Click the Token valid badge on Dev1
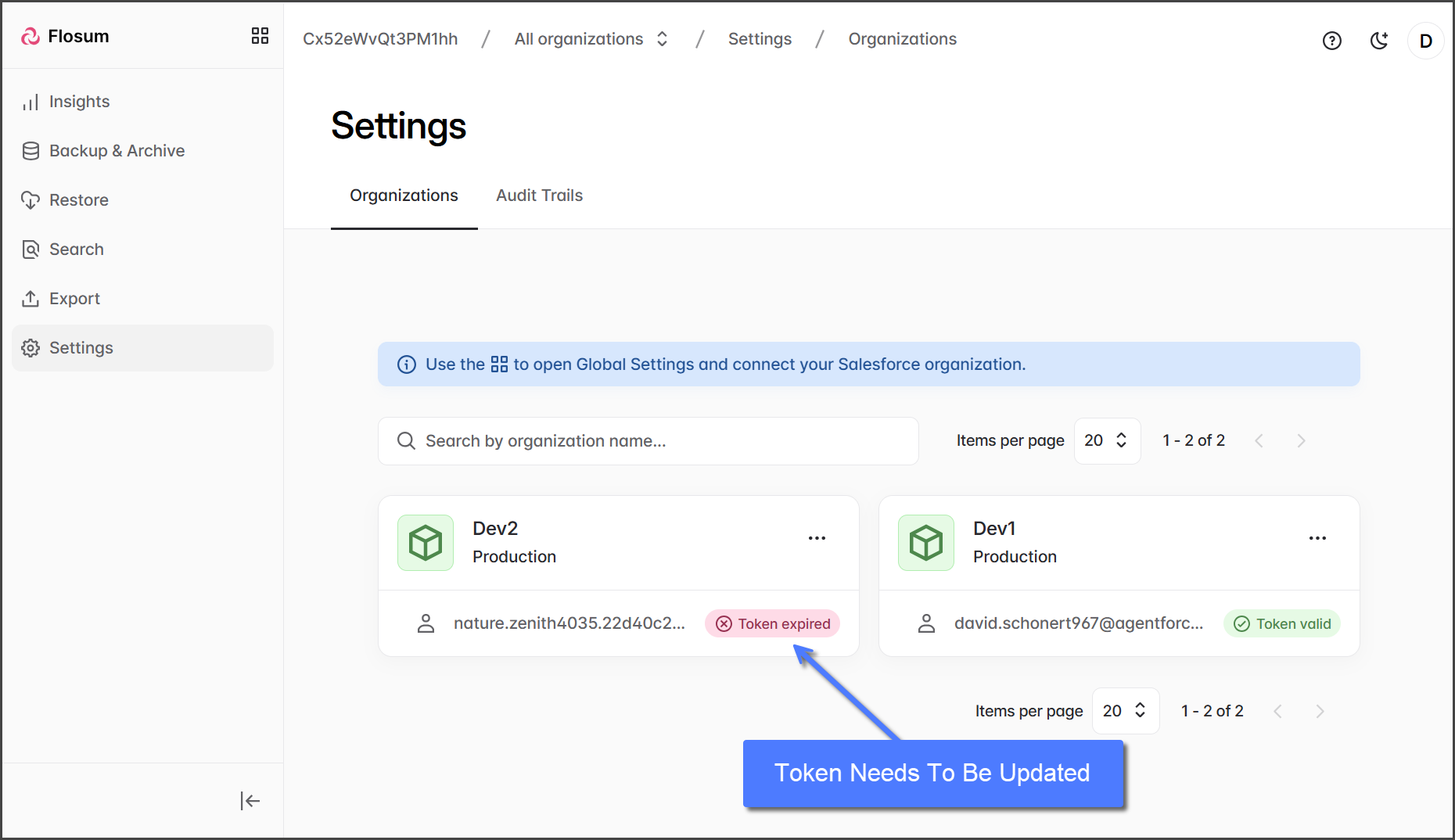The height and width of the screenshot is (840, 1455). 1281,623
